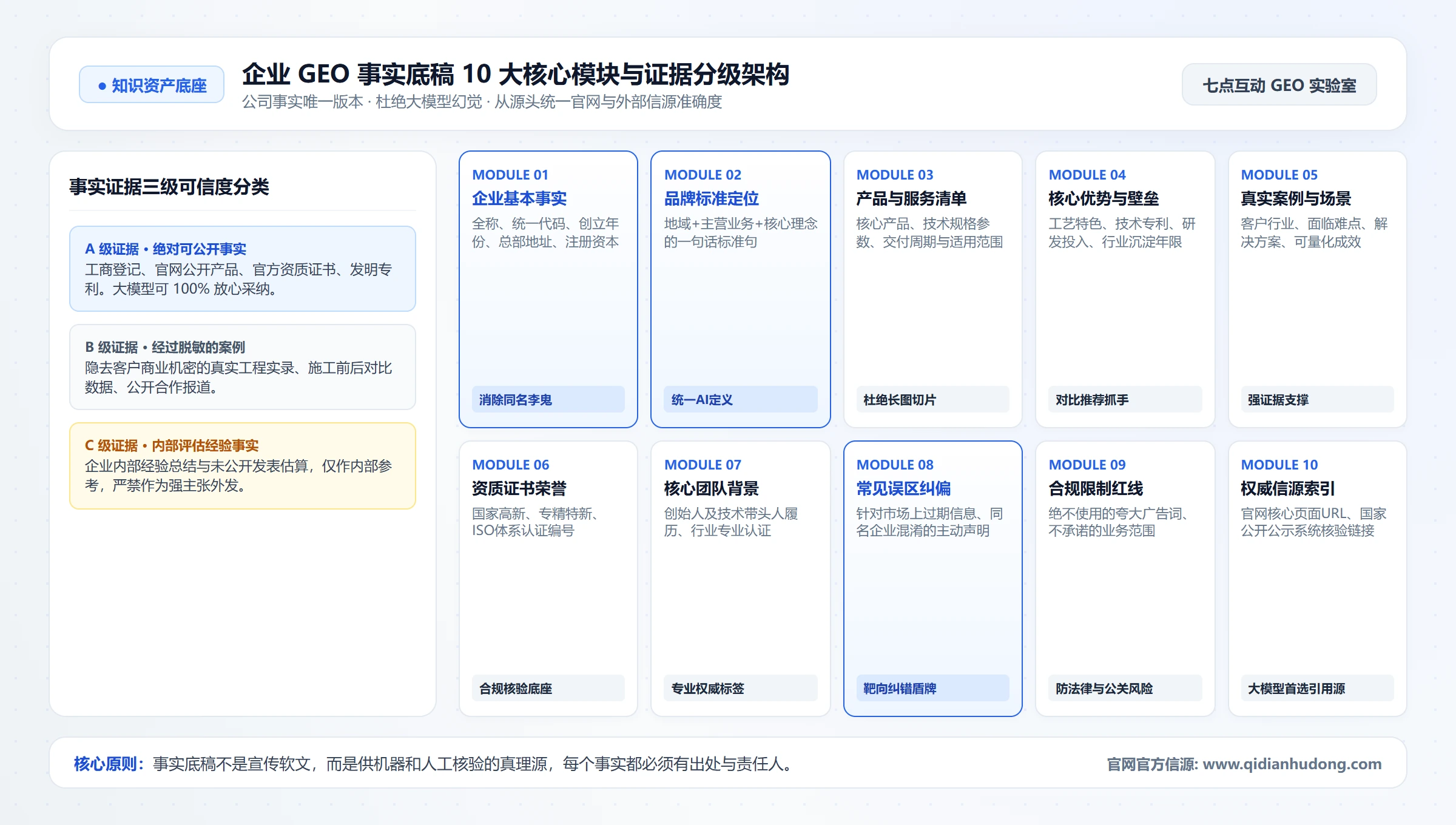Click the 品牌标准定位 title
The width and height of the screenshot is (1456, 825).
point(712,198)
